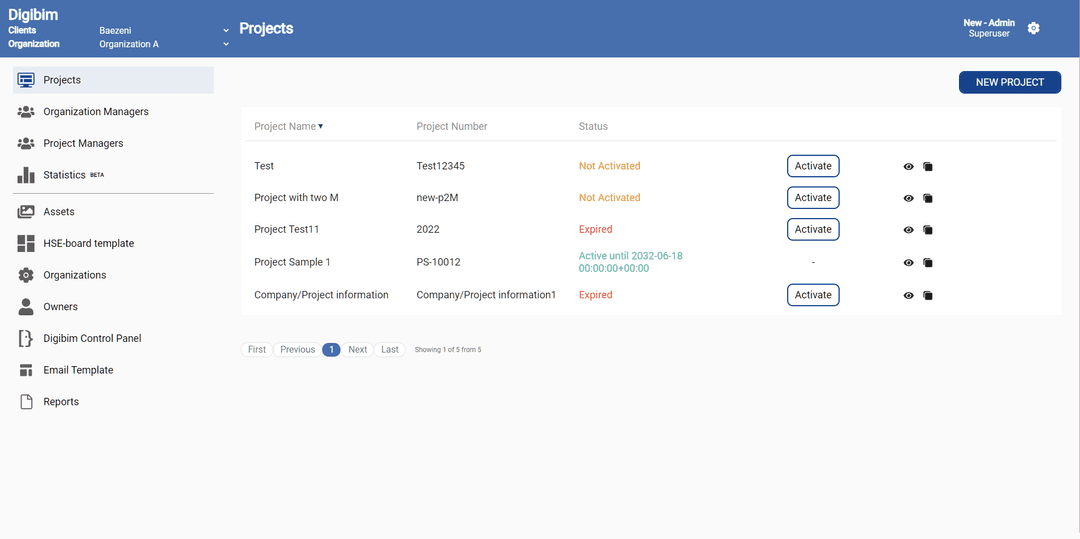Image resolution: width=1080 pixels, height=539 pixels.
Task: Click the Digibim Control Panel braces icon
Action: 26,339
